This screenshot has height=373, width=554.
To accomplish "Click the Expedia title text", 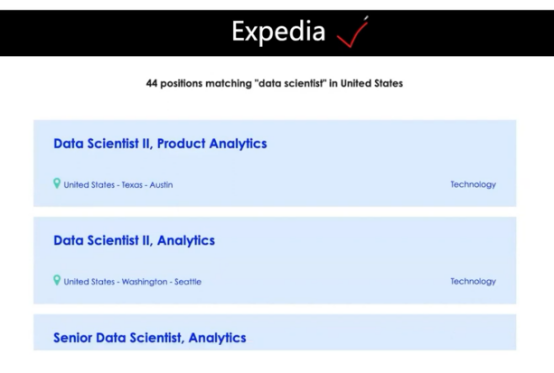I will click(x=278, y=31).
